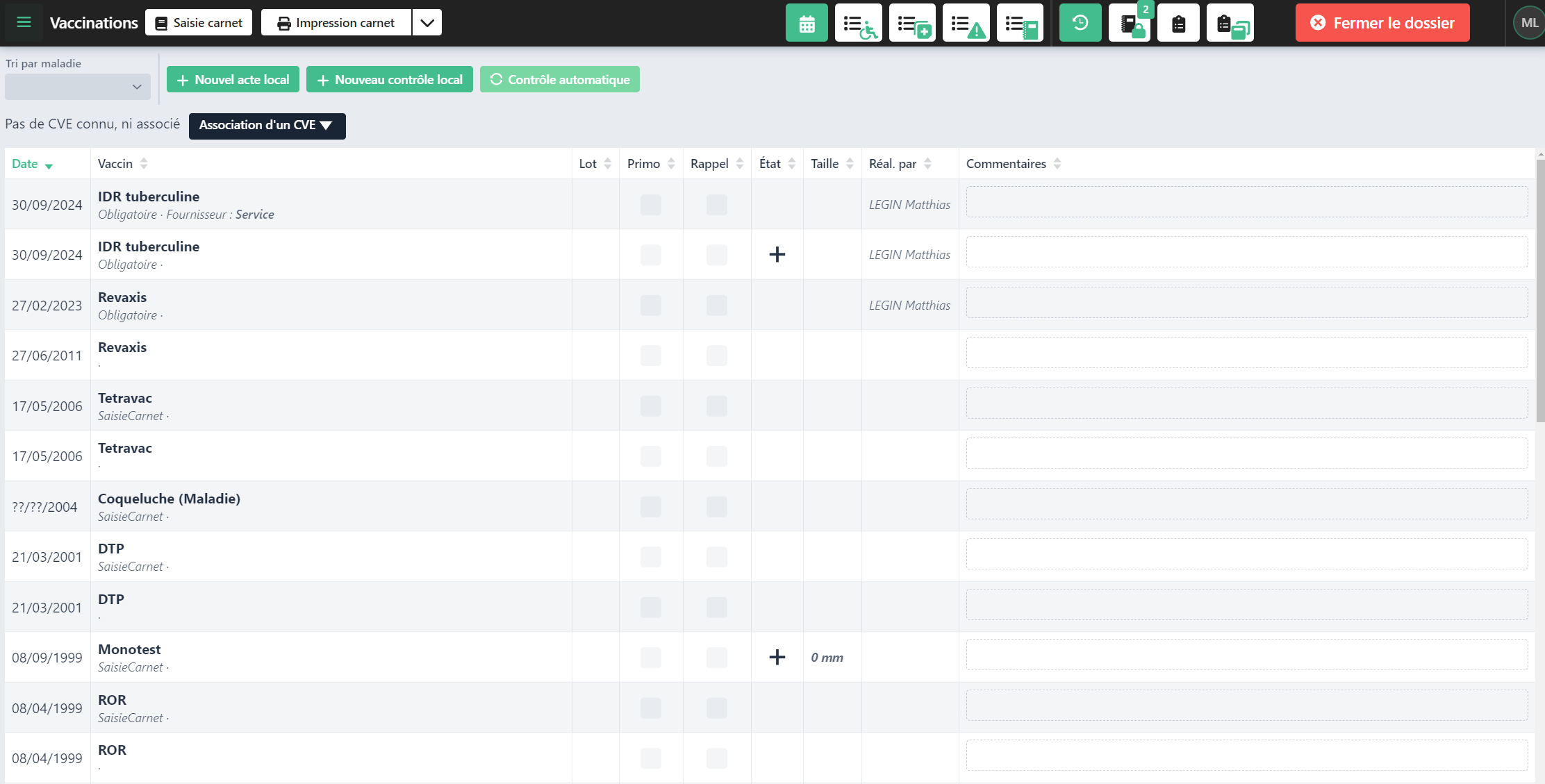Toggle Primo checkbox for Revaxis 27/02/2023
The width and height of the screenshot is (1545, 784).
[x=651, y=306]
